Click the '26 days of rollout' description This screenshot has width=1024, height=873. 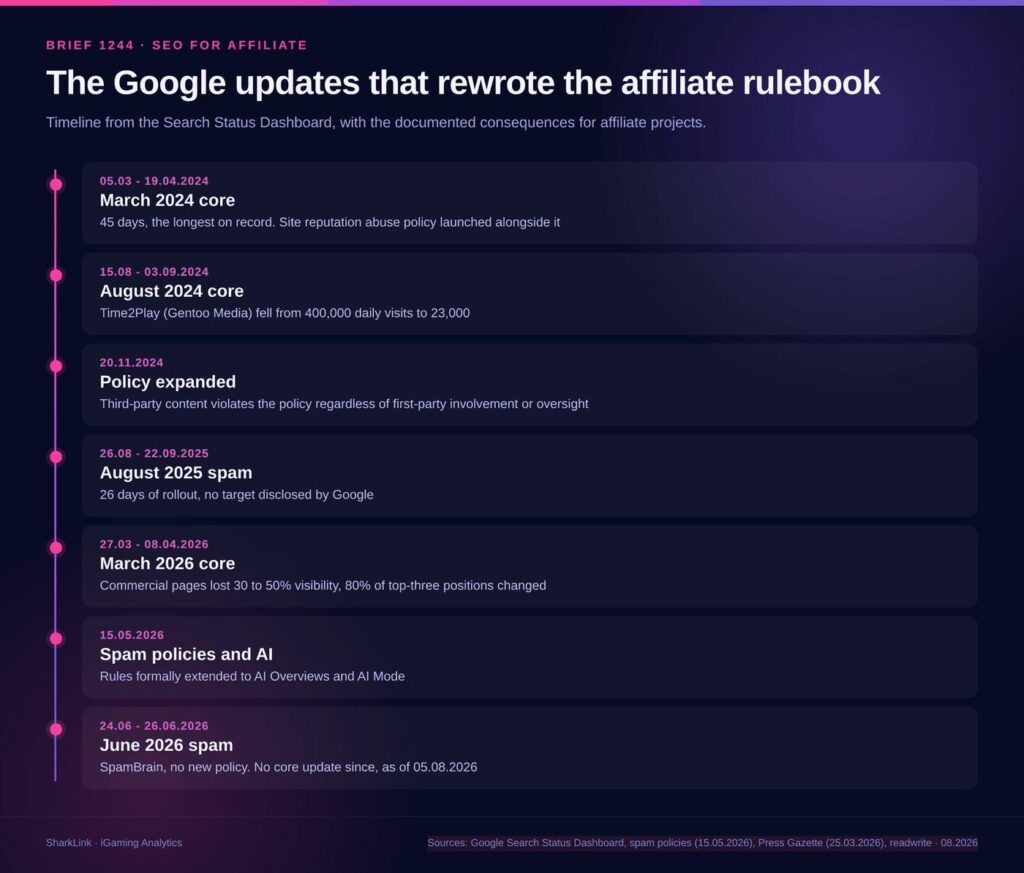point(236,495)
